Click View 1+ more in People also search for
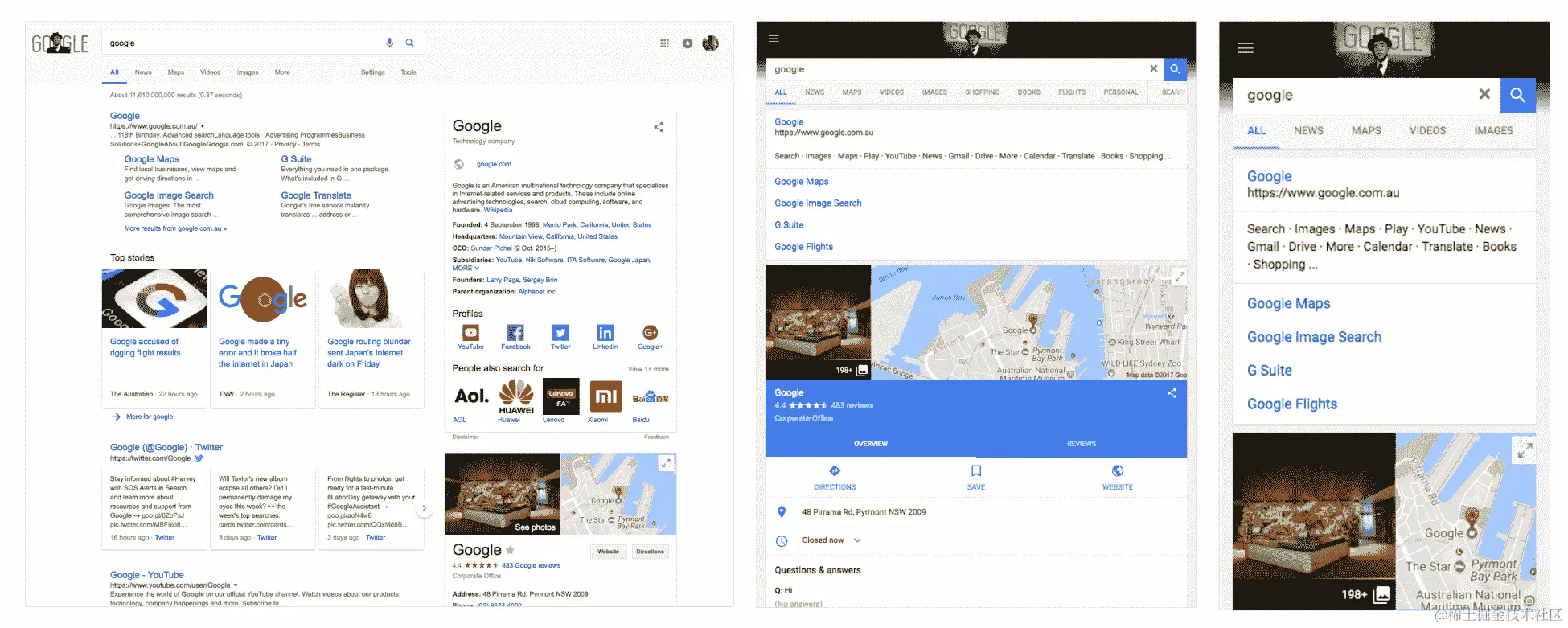1568x628 pixels. [x=648, y=369]
